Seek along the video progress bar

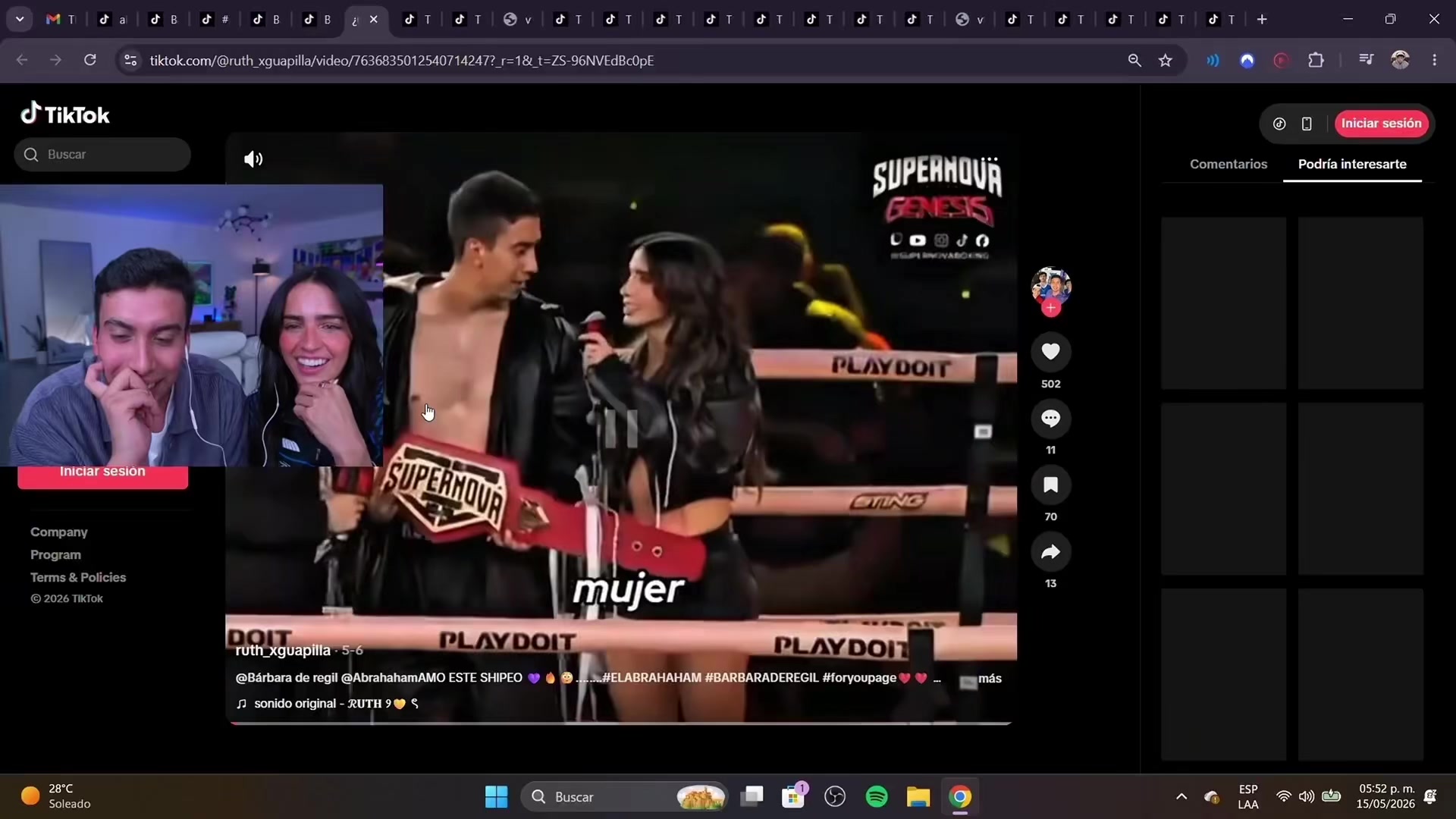pos(620,723)
